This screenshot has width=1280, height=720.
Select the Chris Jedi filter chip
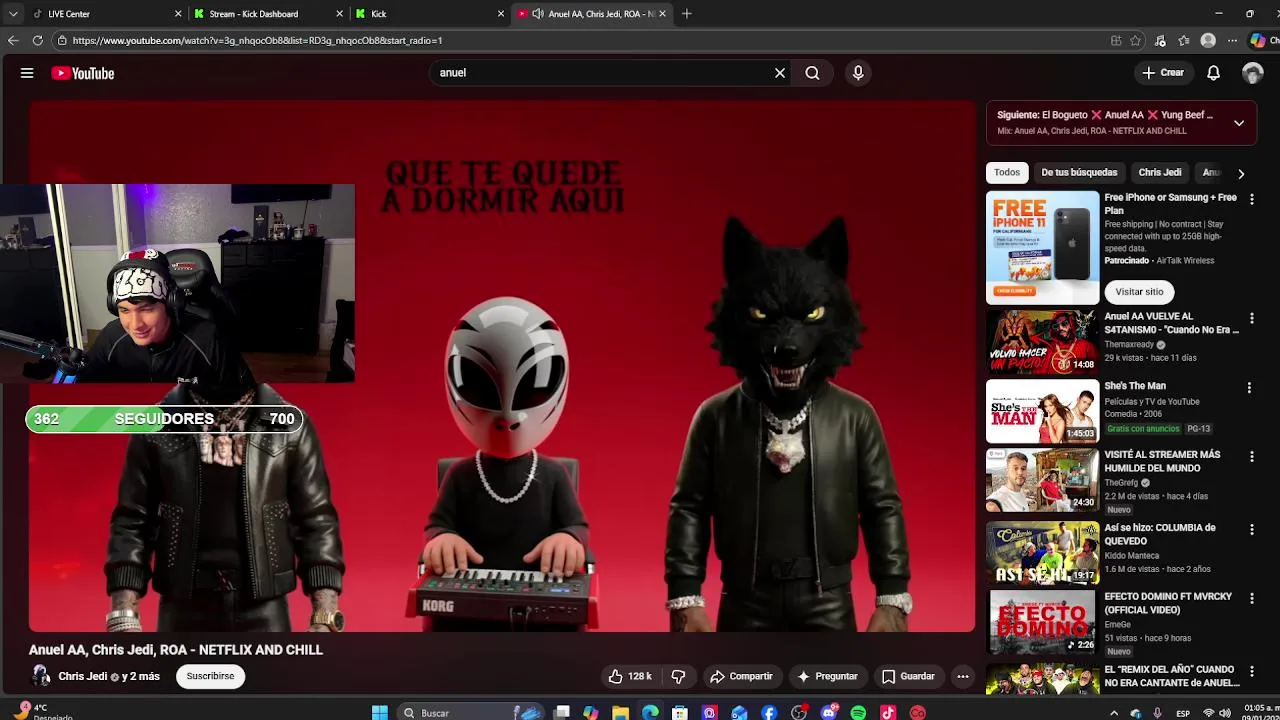pyautogui.click(x=1160, y=172)
